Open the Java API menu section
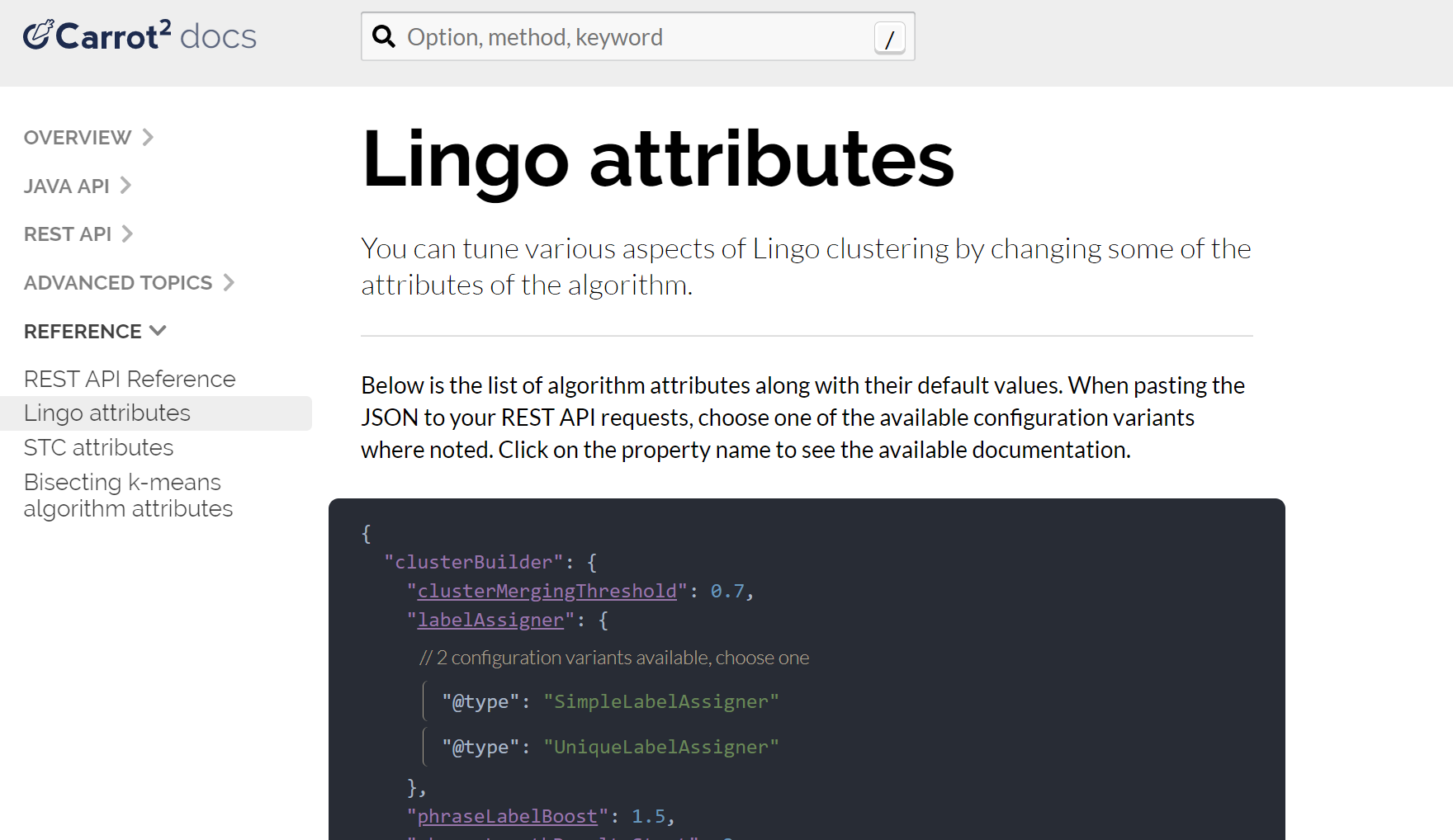 pyautogui.click(x=67, y=186)
